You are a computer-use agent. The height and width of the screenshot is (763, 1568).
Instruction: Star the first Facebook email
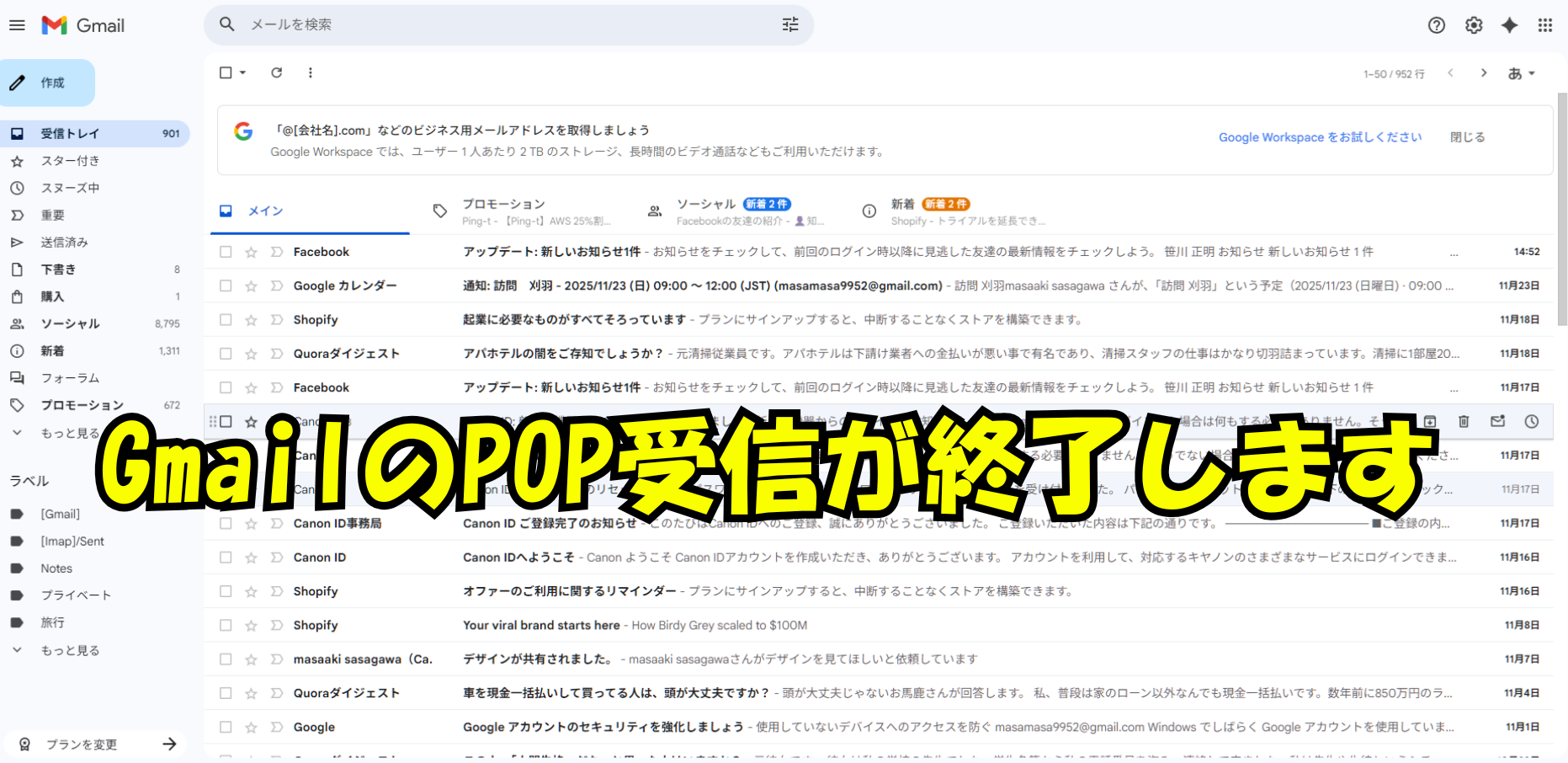click(251, 252)
